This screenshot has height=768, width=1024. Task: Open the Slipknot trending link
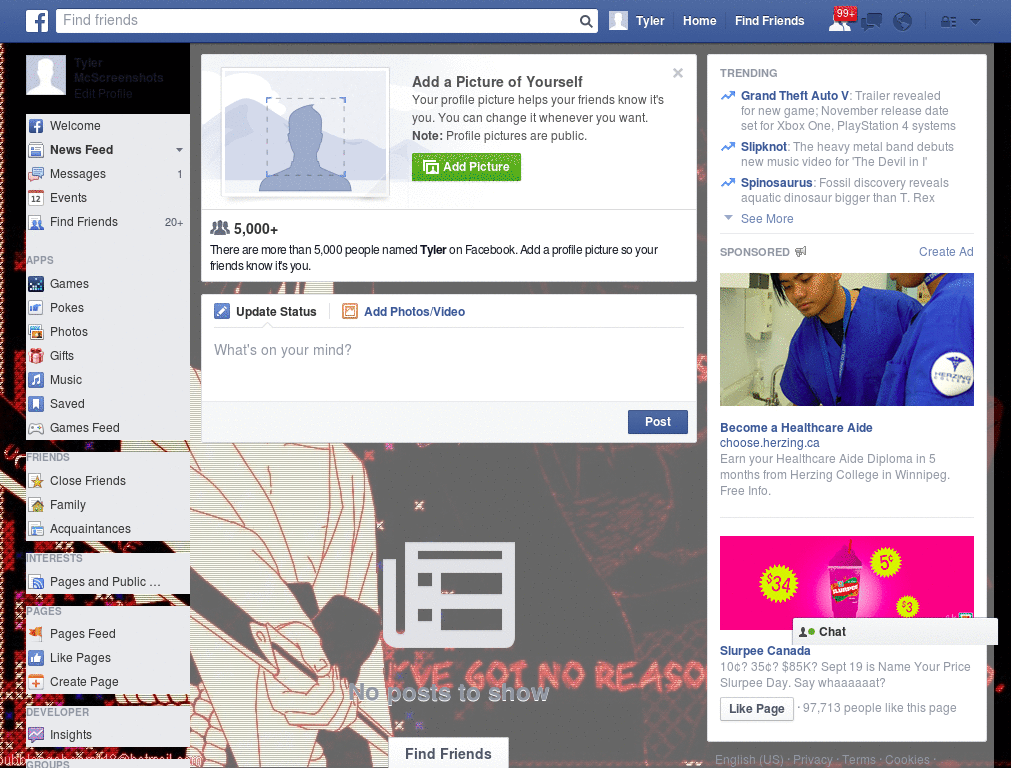[763, 147]
